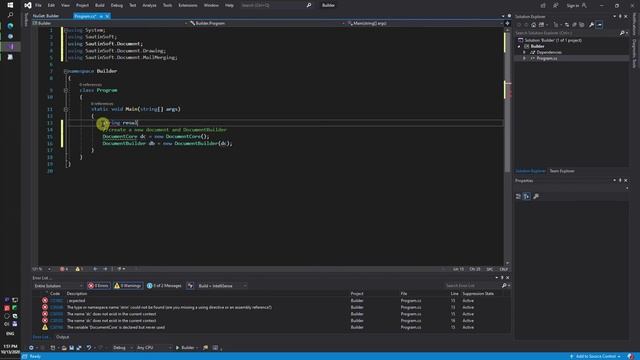This screenshot has width=640, height=360.
Task: Toggle the Warnings filter button
Action: click(128, 286)
